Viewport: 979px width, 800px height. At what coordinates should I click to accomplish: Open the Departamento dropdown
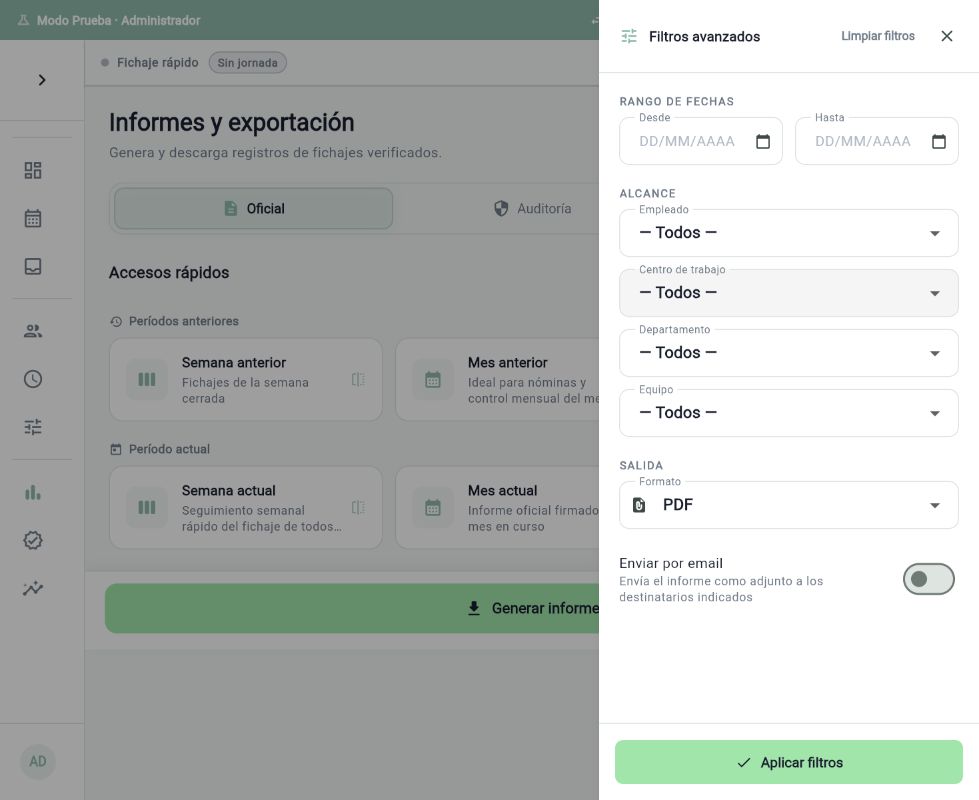click(789, 353)
